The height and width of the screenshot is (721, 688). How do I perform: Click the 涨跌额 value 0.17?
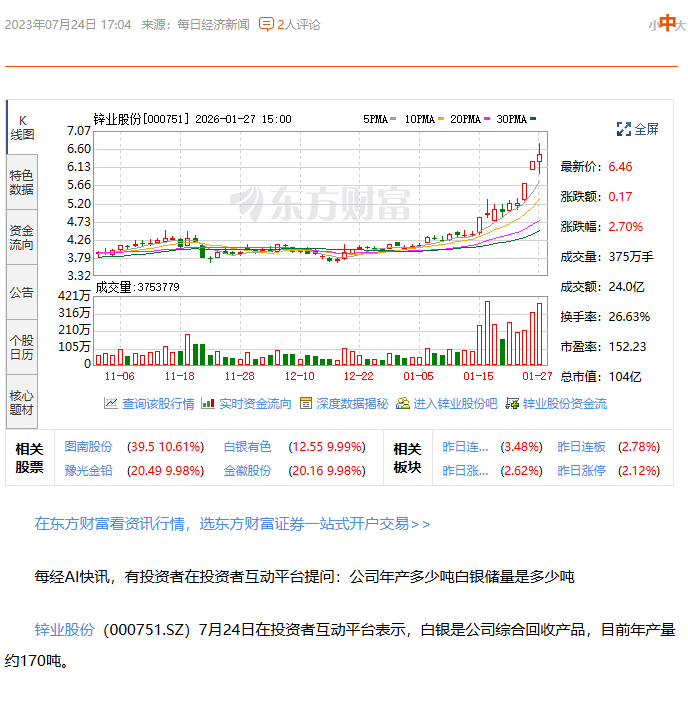pyautogui.click(x=620, y=197)
